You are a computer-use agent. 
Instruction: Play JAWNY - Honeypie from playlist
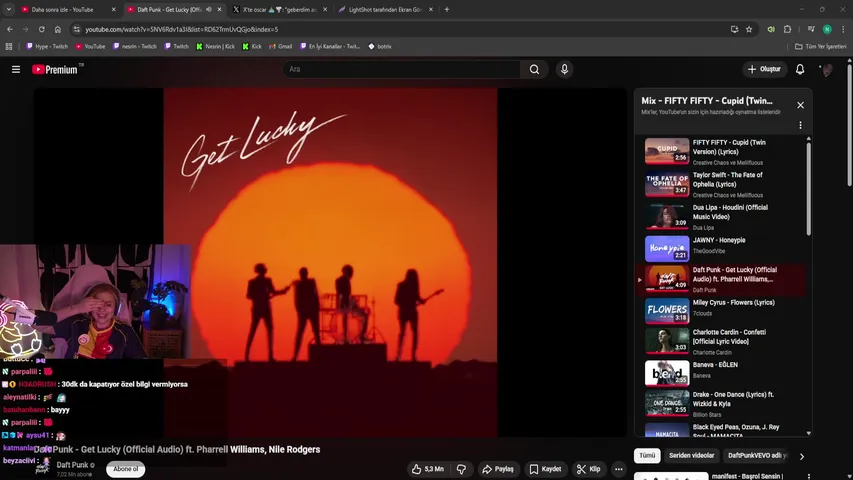[722, 248]
